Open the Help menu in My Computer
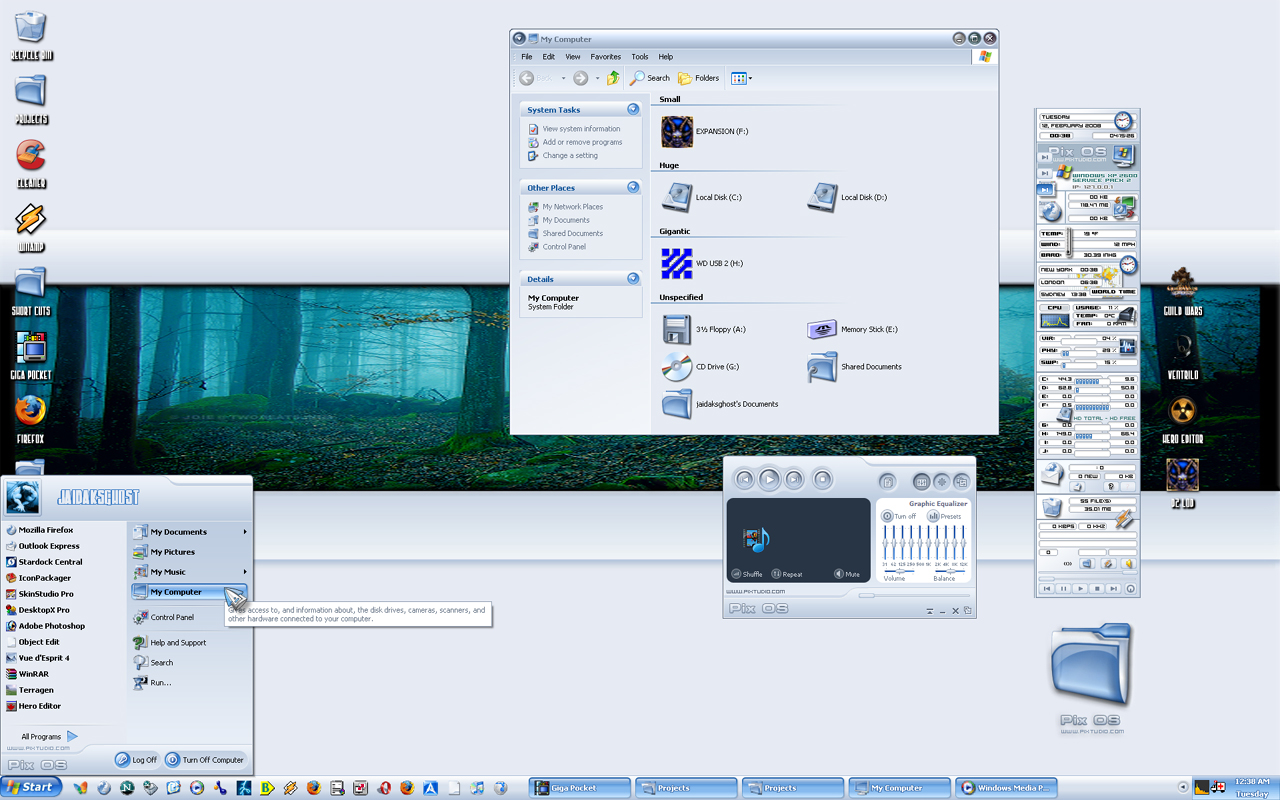1280x800 pixels. pos(666,57)
